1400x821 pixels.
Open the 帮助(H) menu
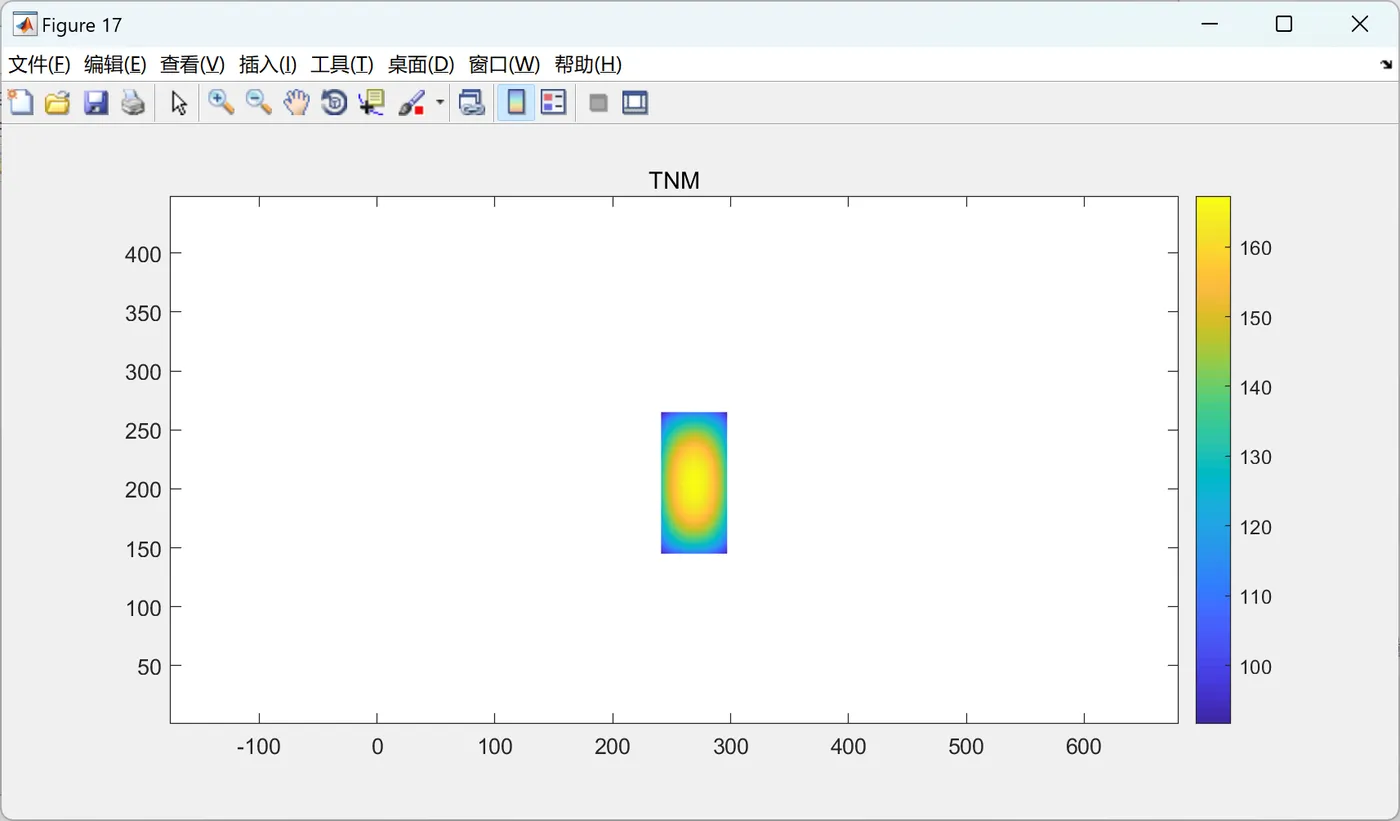coord(588,65)
